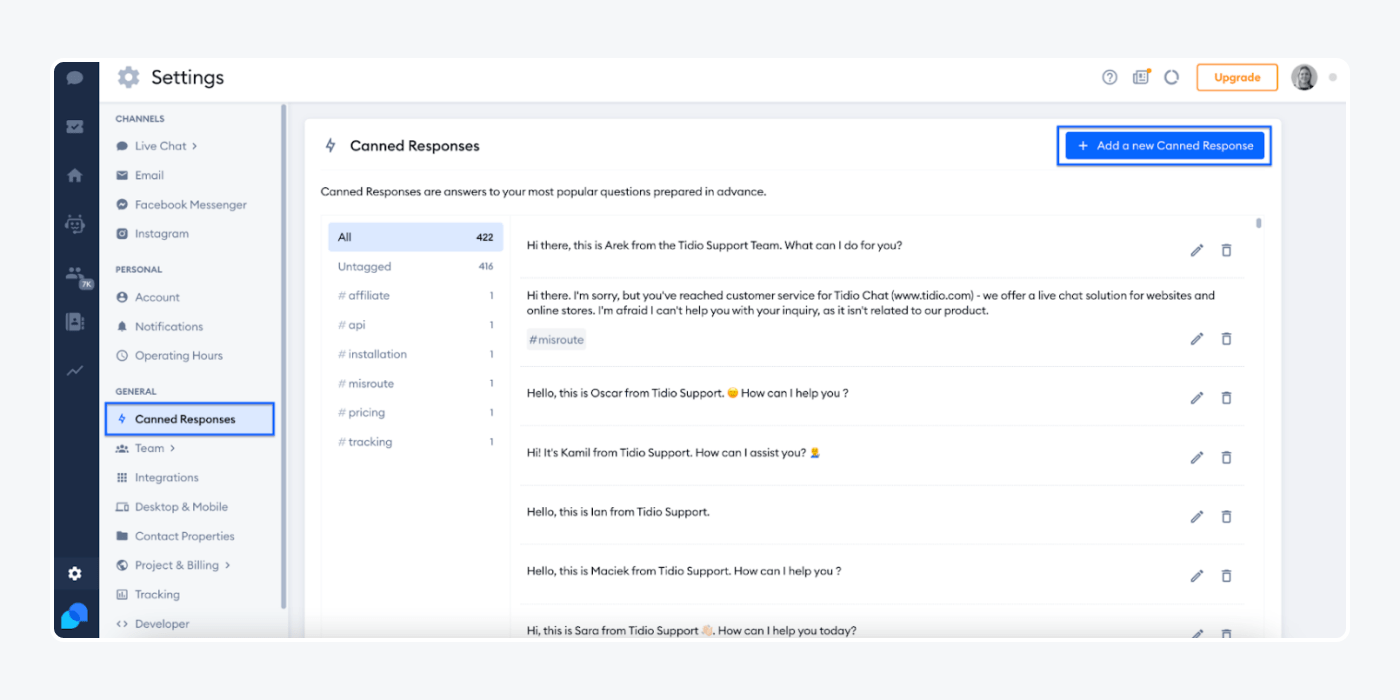Open the conversations chat bubble icon in left rail

75,77
